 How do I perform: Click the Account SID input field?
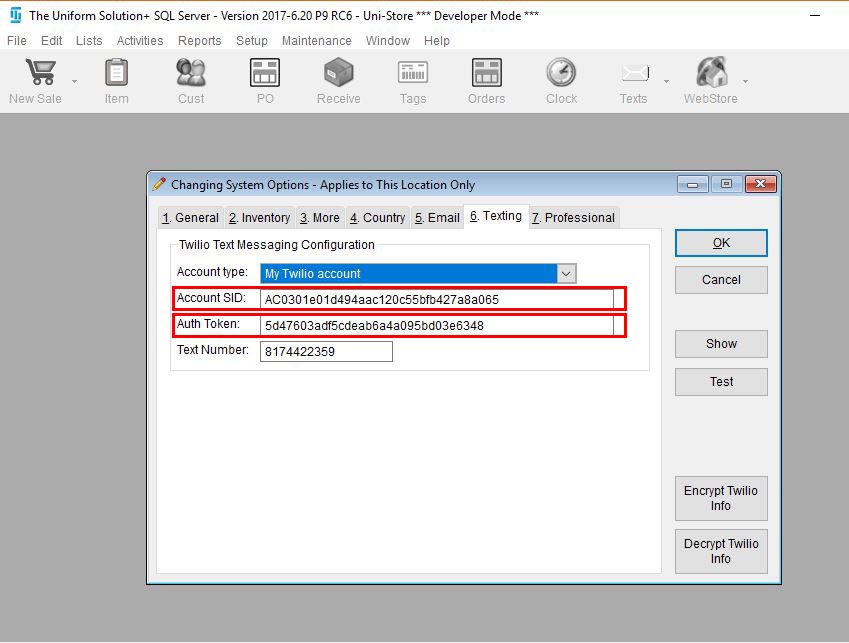click(436, 299)
